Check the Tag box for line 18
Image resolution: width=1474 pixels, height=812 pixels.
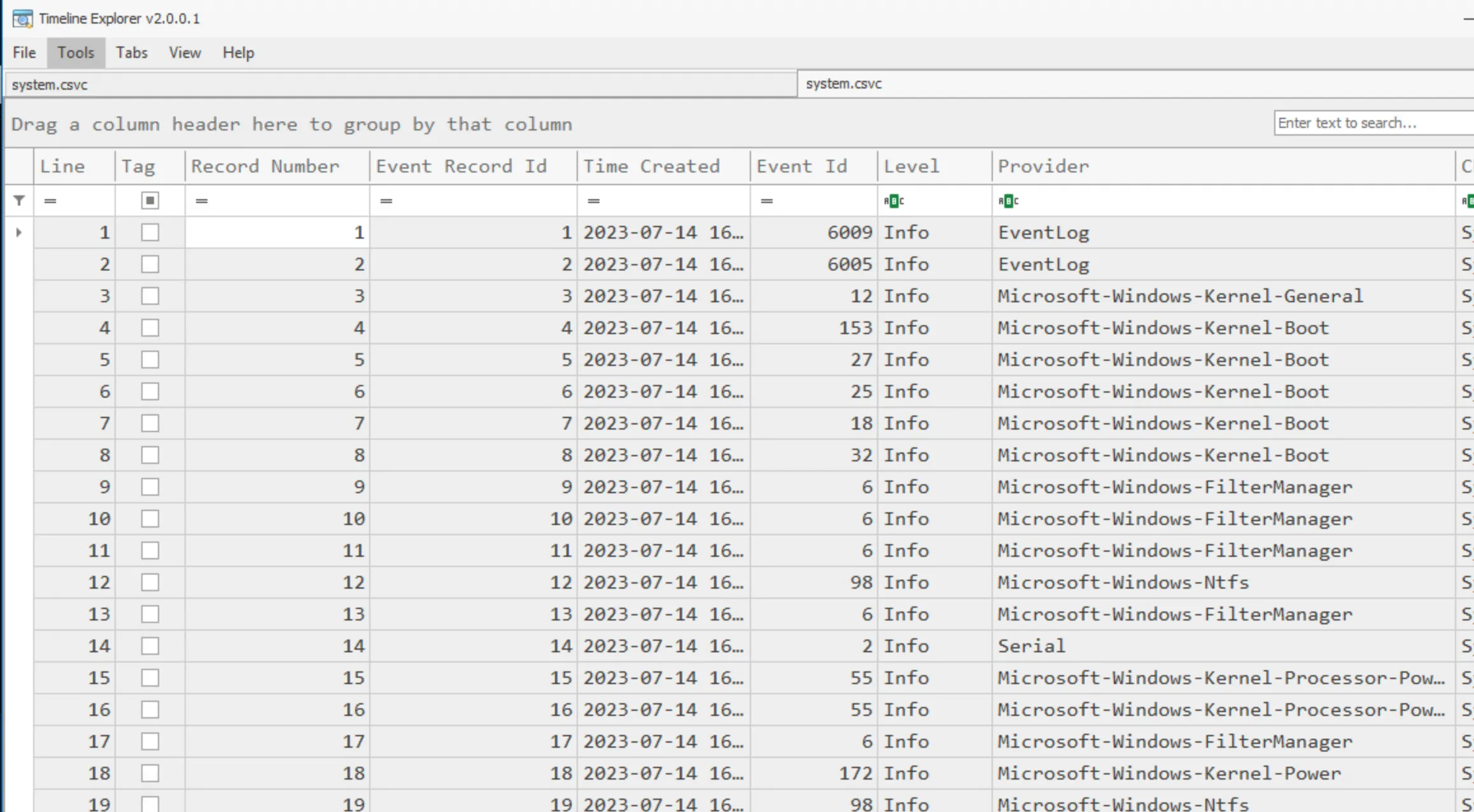pos(150,773)
